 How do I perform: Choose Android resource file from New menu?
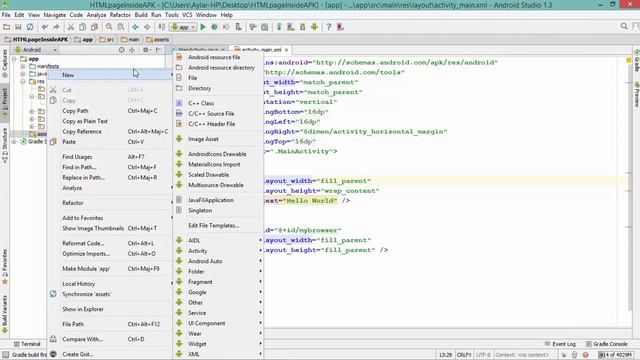(x=219, y=57)
